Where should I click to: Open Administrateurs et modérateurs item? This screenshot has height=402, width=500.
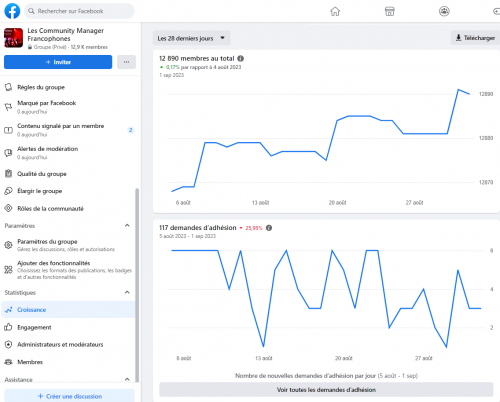tap(68, 344)
